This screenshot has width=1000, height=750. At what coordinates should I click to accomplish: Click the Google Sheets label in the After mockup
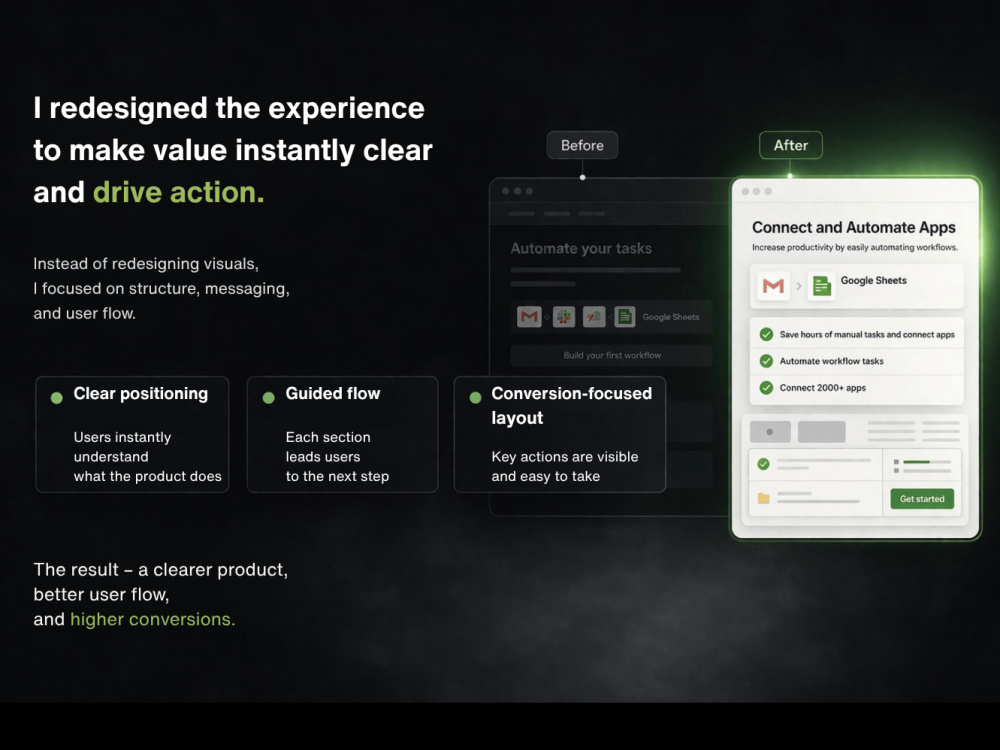873,280
